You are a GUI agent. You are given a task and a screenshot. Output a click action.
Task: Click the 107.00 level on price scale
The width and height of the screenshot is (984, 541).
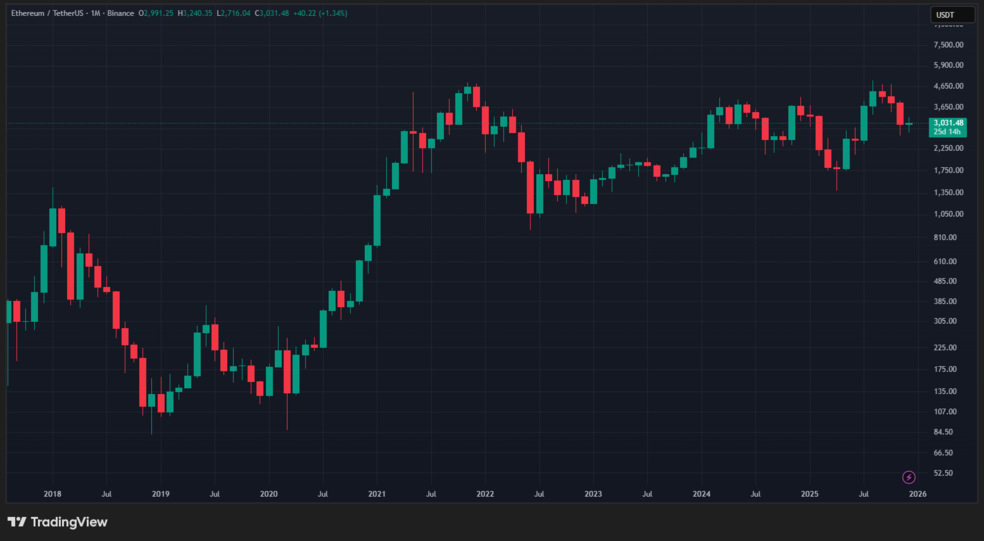coord(948,411)
